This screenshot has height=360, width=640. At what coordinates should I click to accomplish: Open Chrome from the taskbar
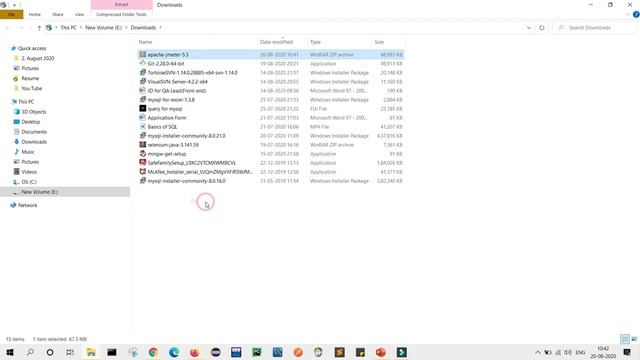(x=153, y=352)
